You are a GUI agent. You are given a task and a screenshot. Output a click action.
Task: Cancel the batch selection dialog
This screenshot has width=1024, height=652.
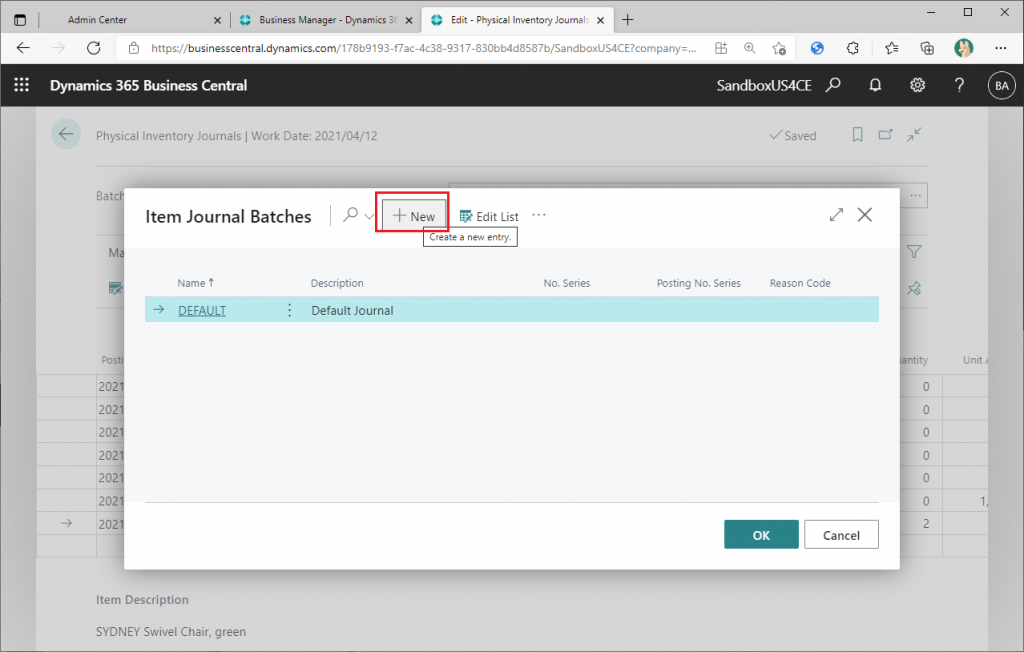[841, 534]
